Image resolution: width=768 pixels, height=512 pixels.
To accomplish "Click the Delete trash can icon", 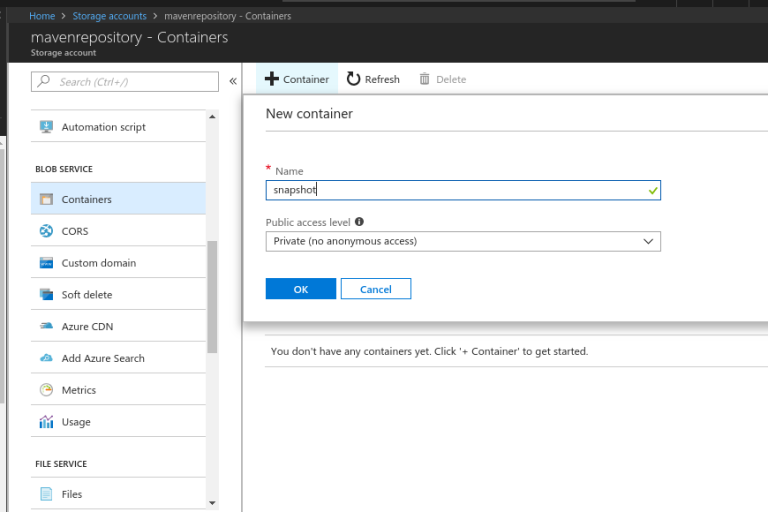I will [425, 79].
